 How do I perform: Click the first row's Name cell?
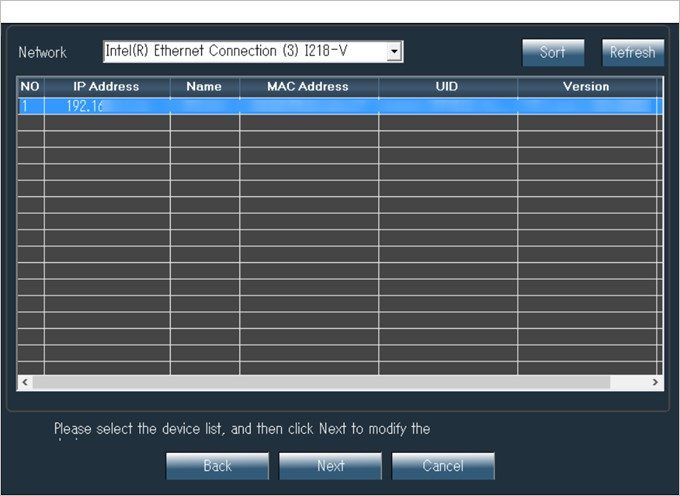click(204, 105)
